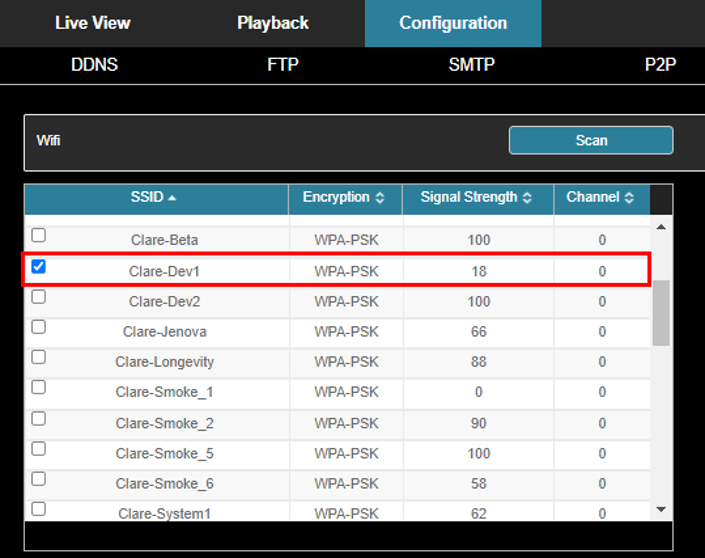705x558 pixels.
Task: Sort by the Encryption column header
Action: click(344, 198)
